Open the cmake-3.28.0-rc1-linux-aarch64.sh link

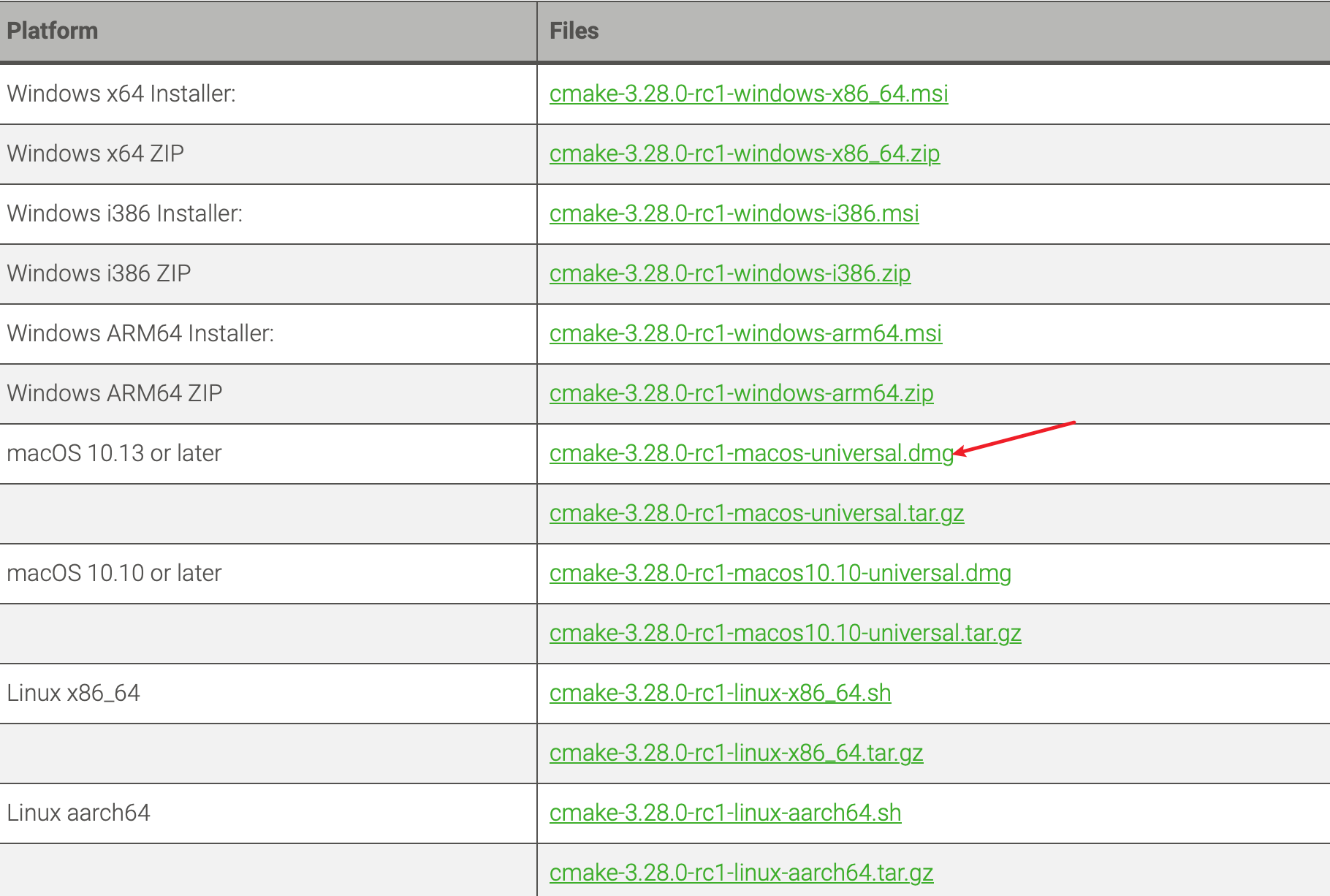pyautogui.click(x=725, y=813)
